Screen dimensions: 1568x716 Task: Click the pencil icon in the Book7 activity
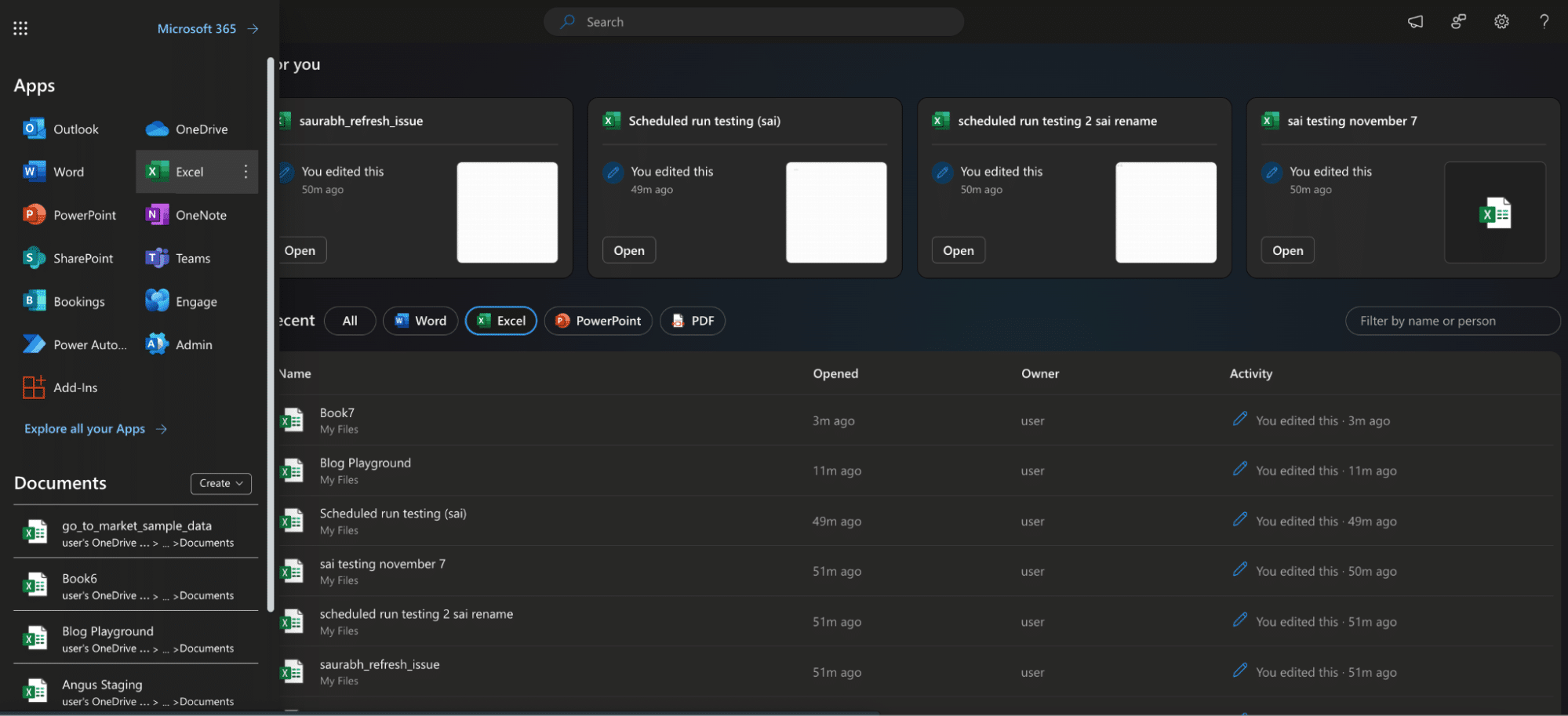click(x=1240, y=419)
